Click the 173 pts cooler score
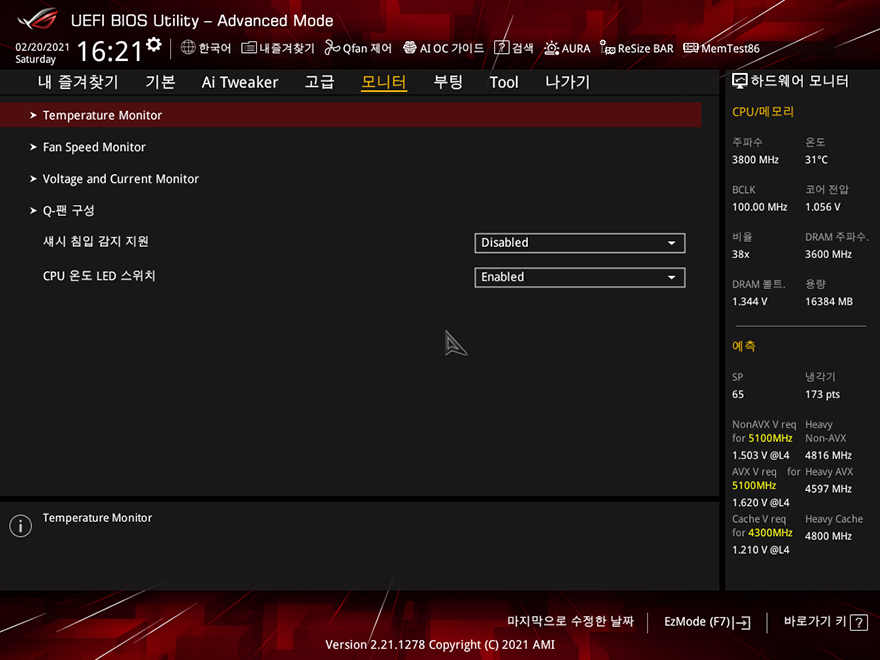Screen dimensions: 880x660 pyautogui.click(x=822, y=395)
